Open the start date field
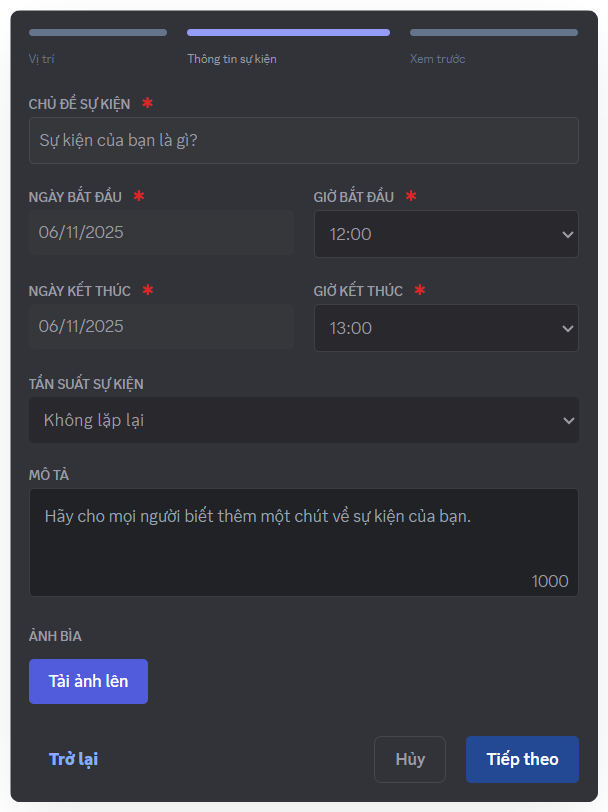The image size is (608, 812). (160, 232)
